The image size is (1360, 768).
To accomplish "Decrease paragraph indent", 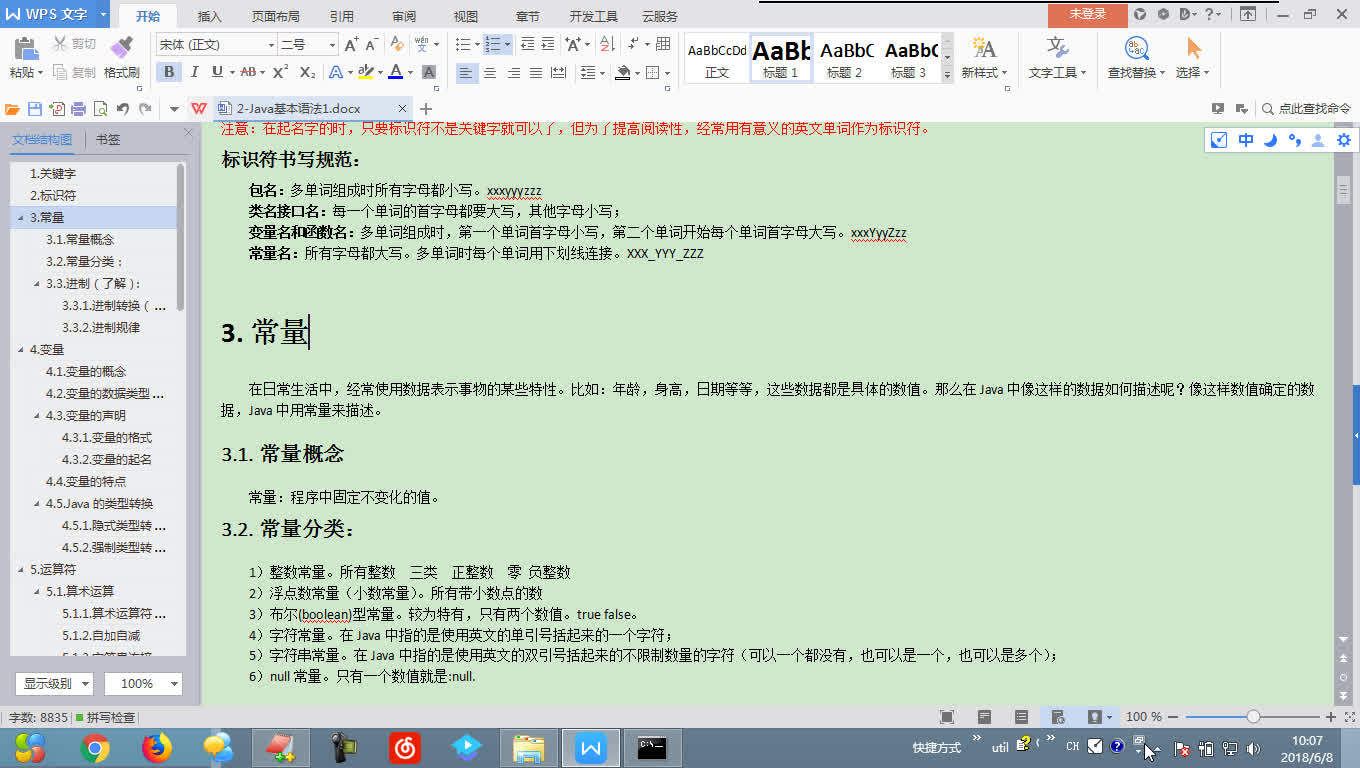I will coord(527,45).
